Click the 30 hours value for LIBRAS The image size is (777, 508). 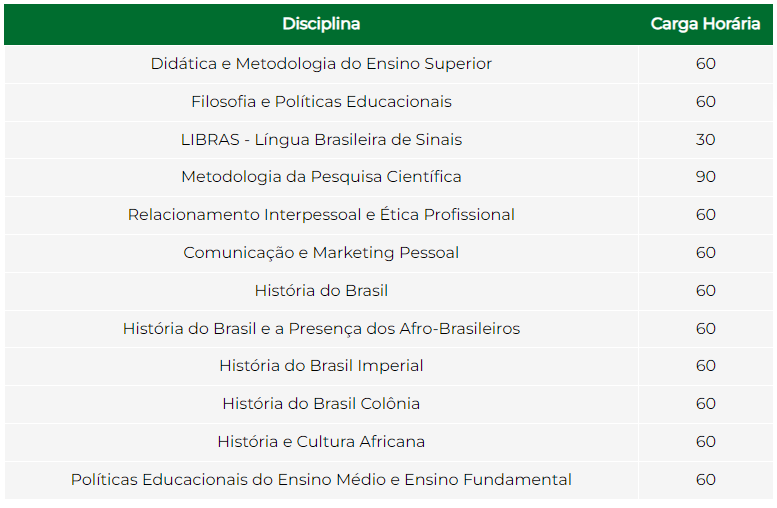[705, 140]
